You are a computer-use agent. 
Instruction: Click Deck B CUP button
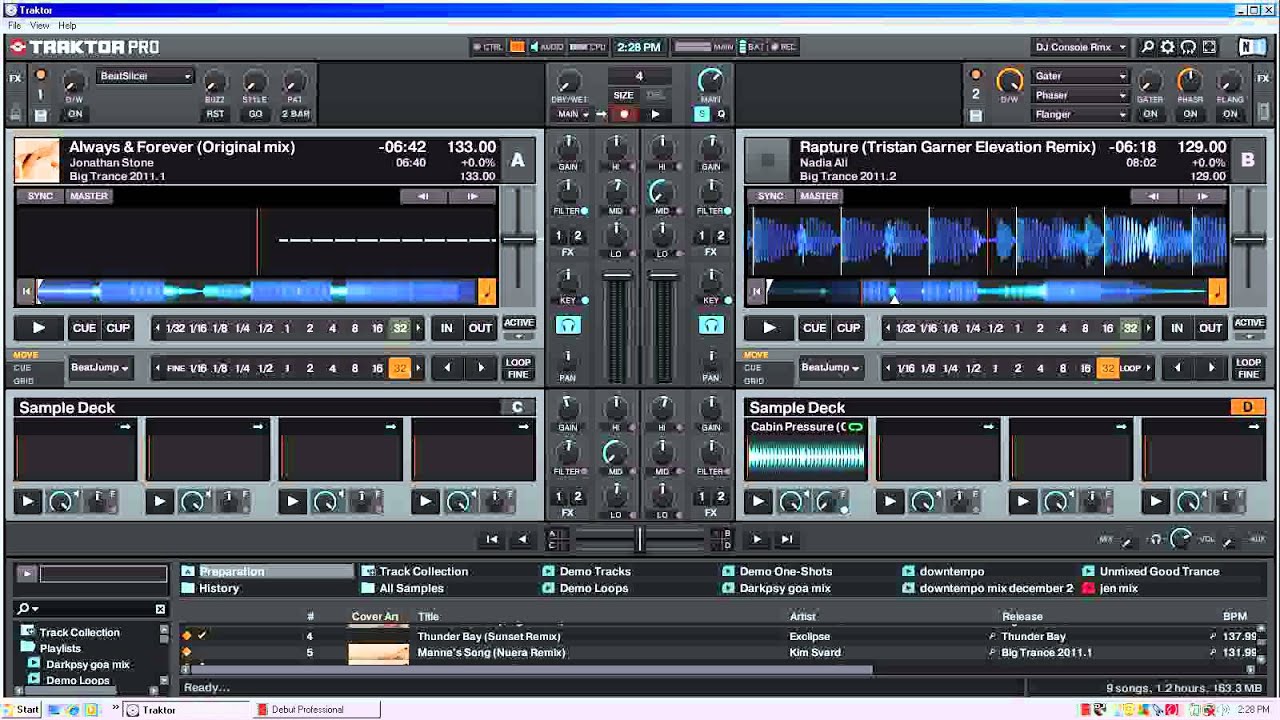tap(848, 328)
